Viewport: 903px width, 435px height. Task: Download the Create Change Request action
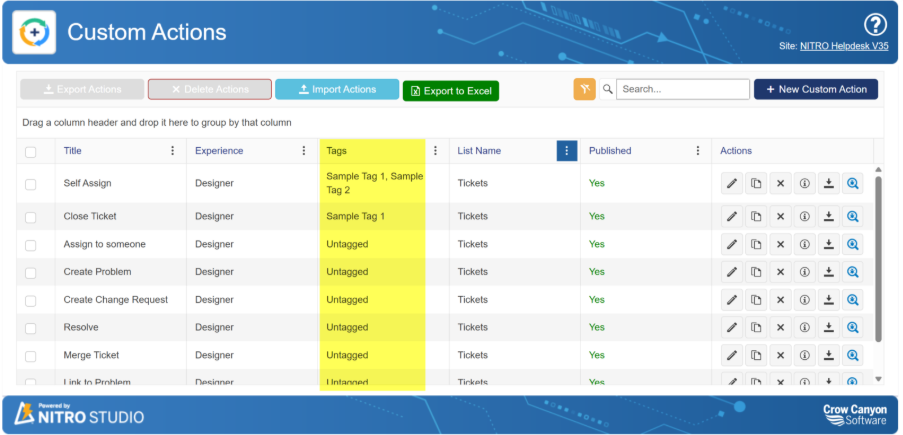[x=828, y=300]
